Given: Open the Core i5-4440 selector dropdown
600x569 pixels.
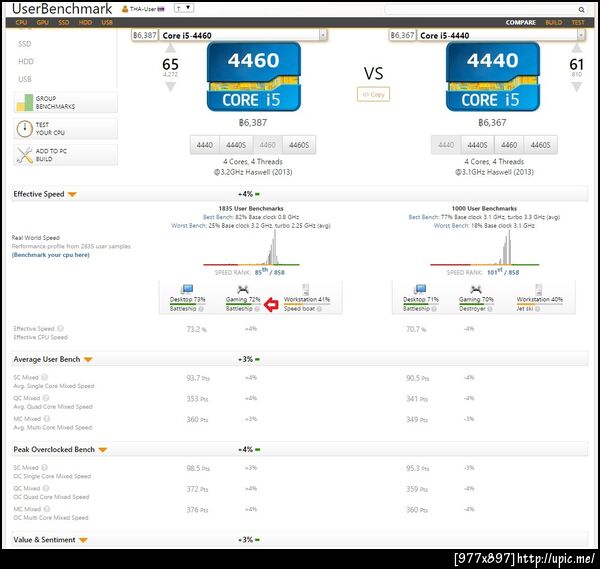Looking at the screenshot, I should pos(581,35).
